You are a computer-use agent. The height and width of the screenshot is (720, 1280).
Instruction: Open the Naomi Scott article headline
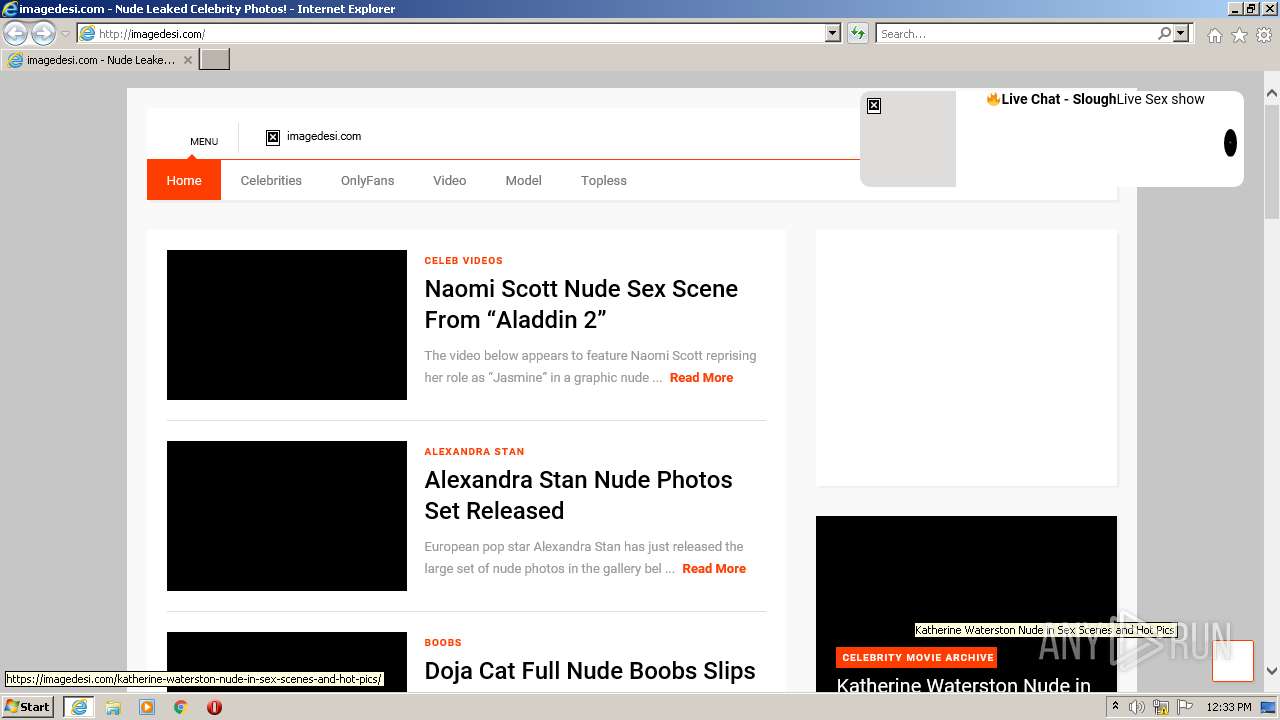581,304
